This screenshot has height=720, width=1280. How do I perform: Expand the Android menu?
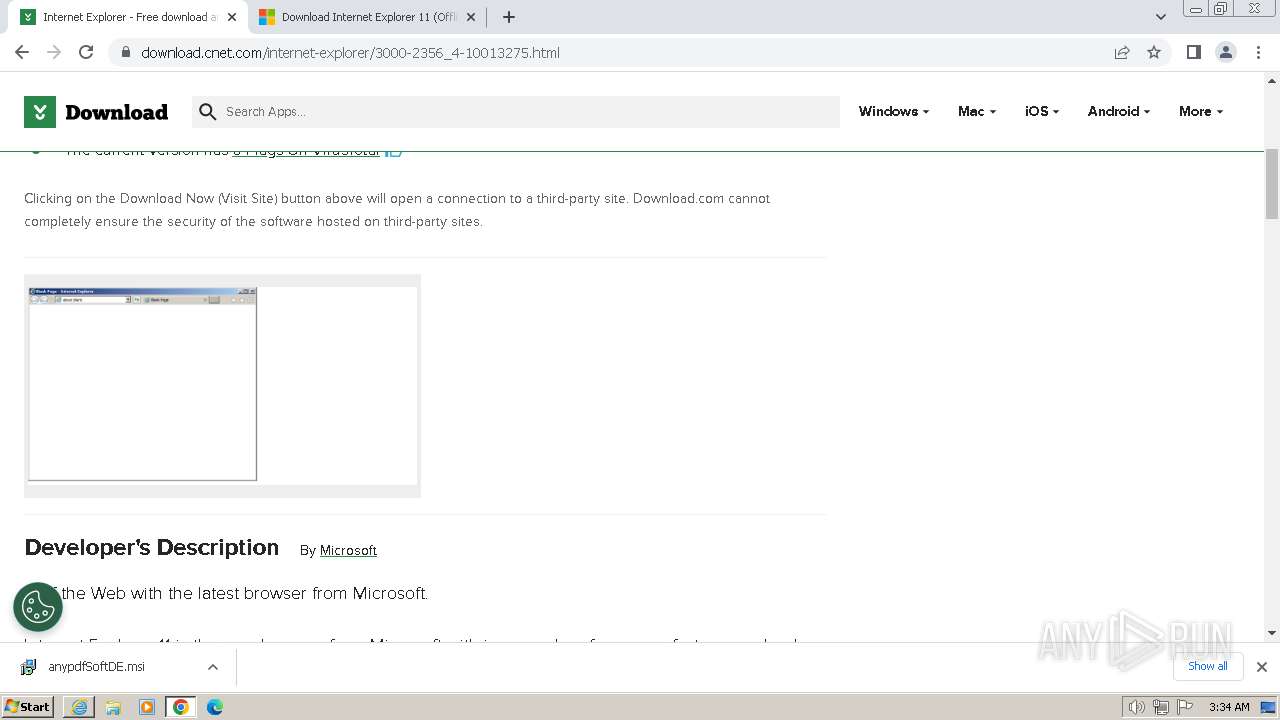click(1119, 111)
